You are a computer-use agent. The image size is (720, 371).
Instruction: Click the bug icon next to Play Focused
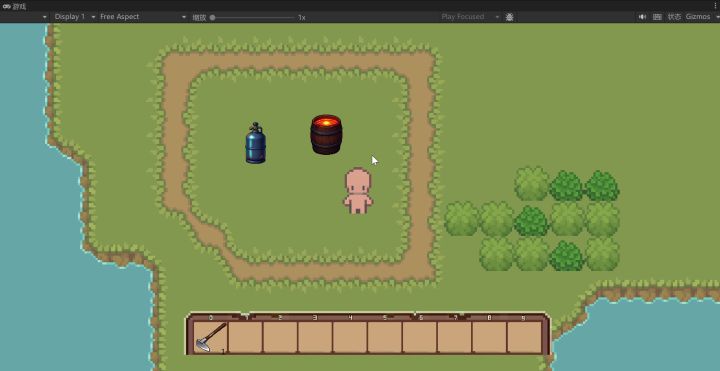pos(509,17)
